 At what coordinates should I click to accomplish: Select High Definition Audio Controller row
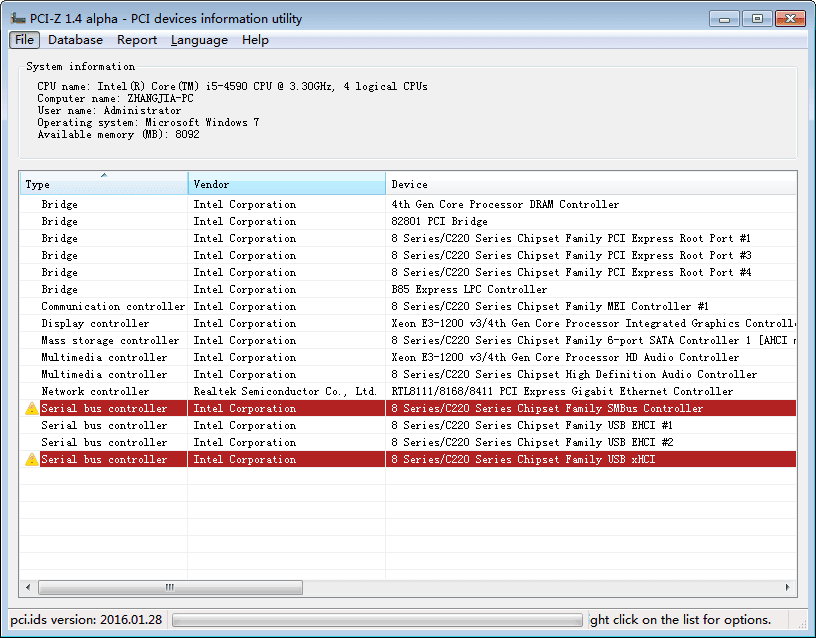click(x=408, y=375)
